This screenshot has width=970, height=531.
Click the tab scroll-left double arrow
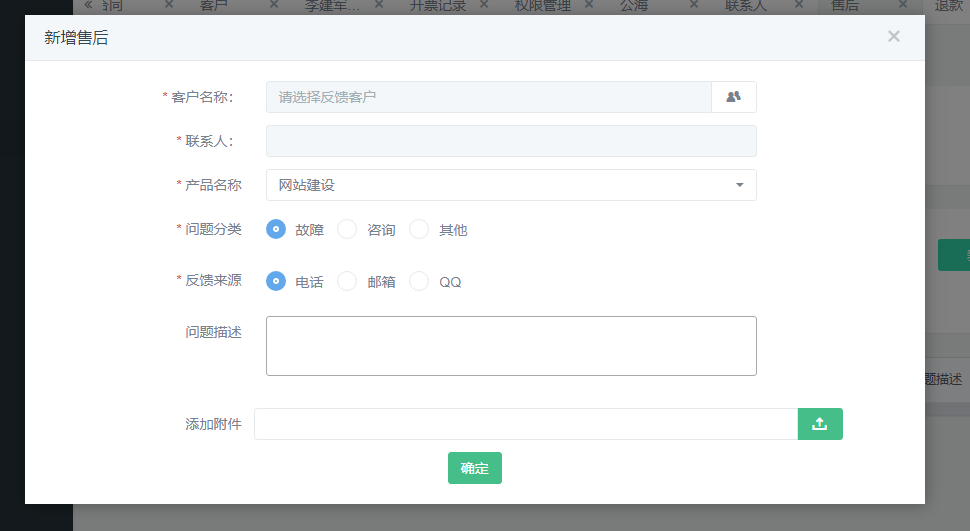88,5
